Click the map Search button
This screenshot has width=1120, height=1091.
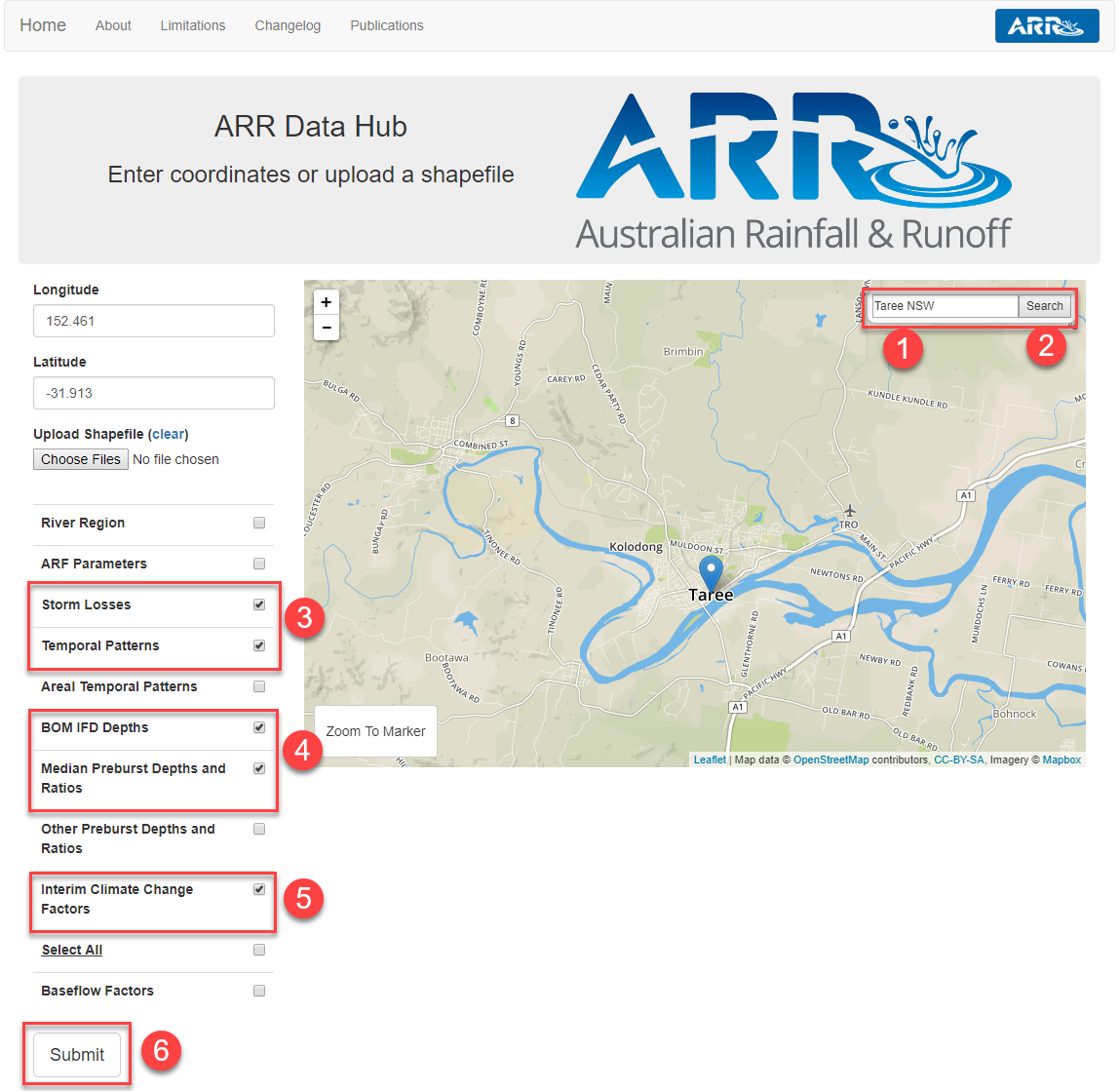(1044, 306)
